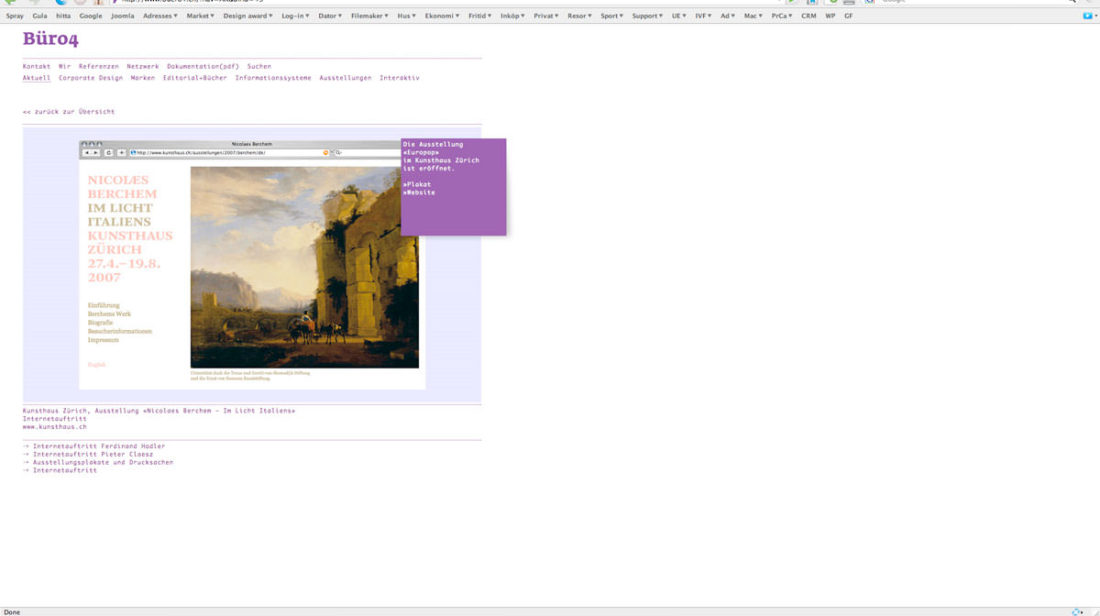Select the Interaktiv category

[x=399, y=78]
